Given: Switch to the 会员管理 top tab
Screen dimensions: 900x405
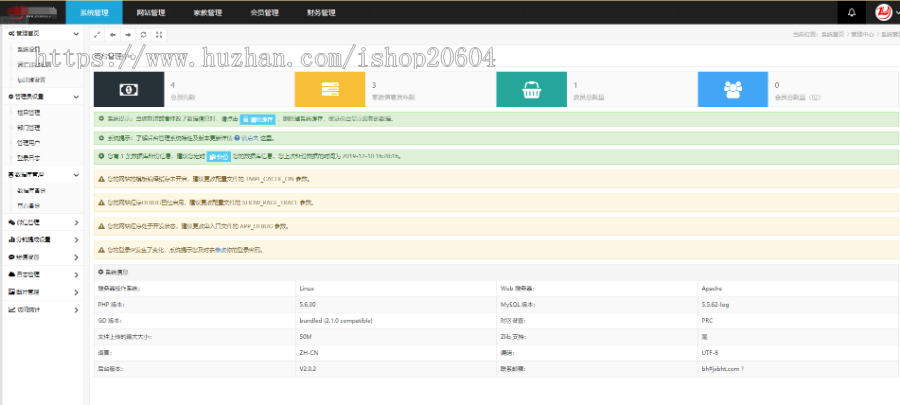Looking at the screenshot, I should click(265, 13).
